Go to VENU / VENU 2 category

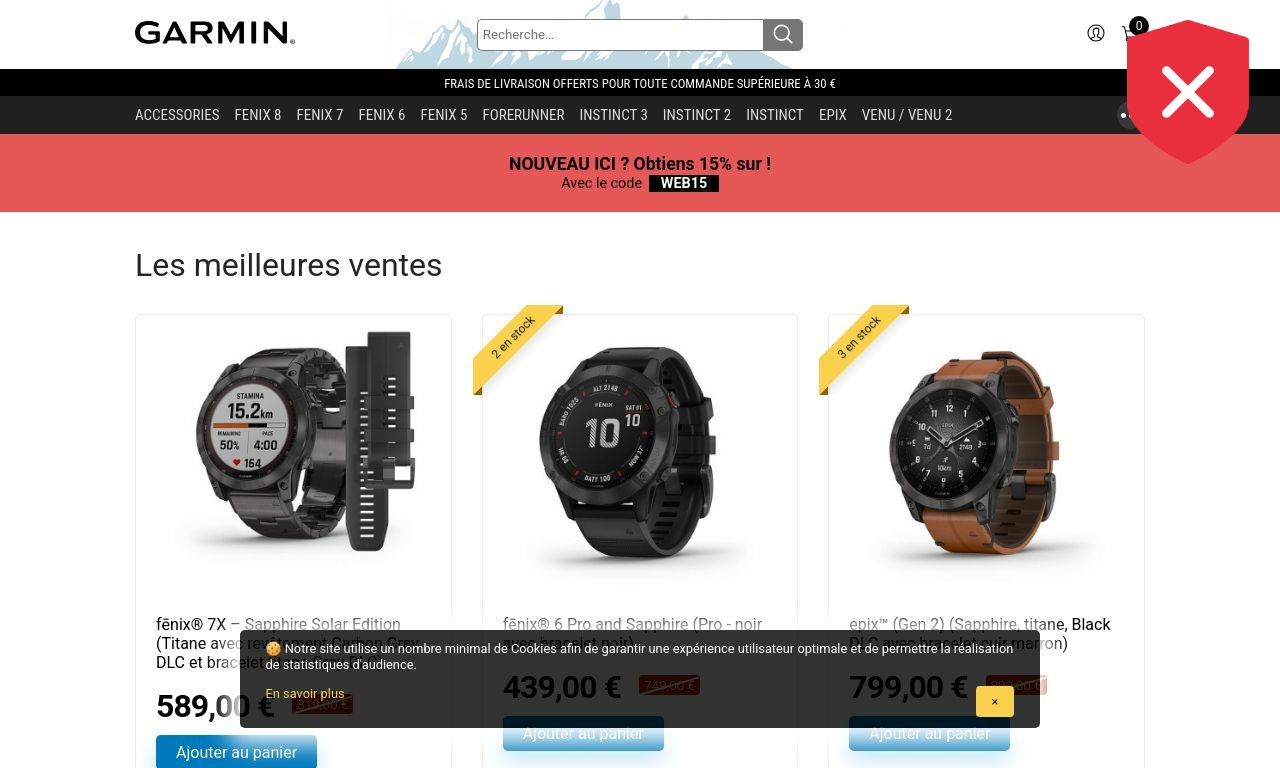pyautogui.click(x=907, y=115)
